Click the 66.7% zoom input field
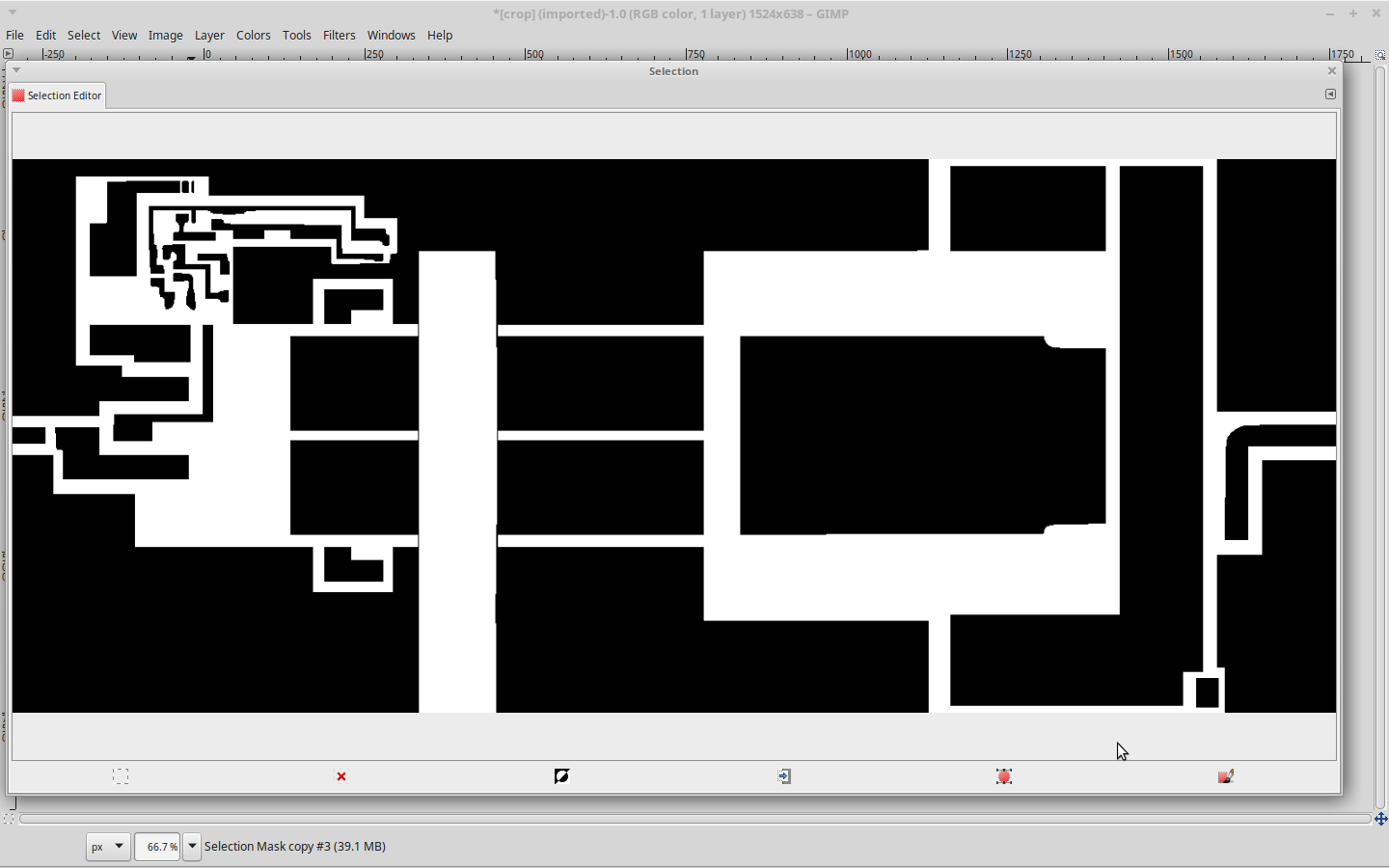Image resolution: width=1389 pixels, height=868 pixels. pos(157,847)
